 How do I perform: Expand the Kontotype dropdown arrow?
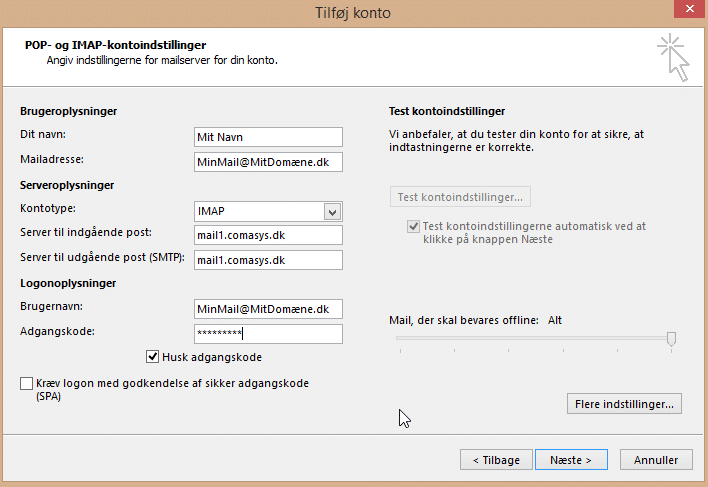(332, 212)
